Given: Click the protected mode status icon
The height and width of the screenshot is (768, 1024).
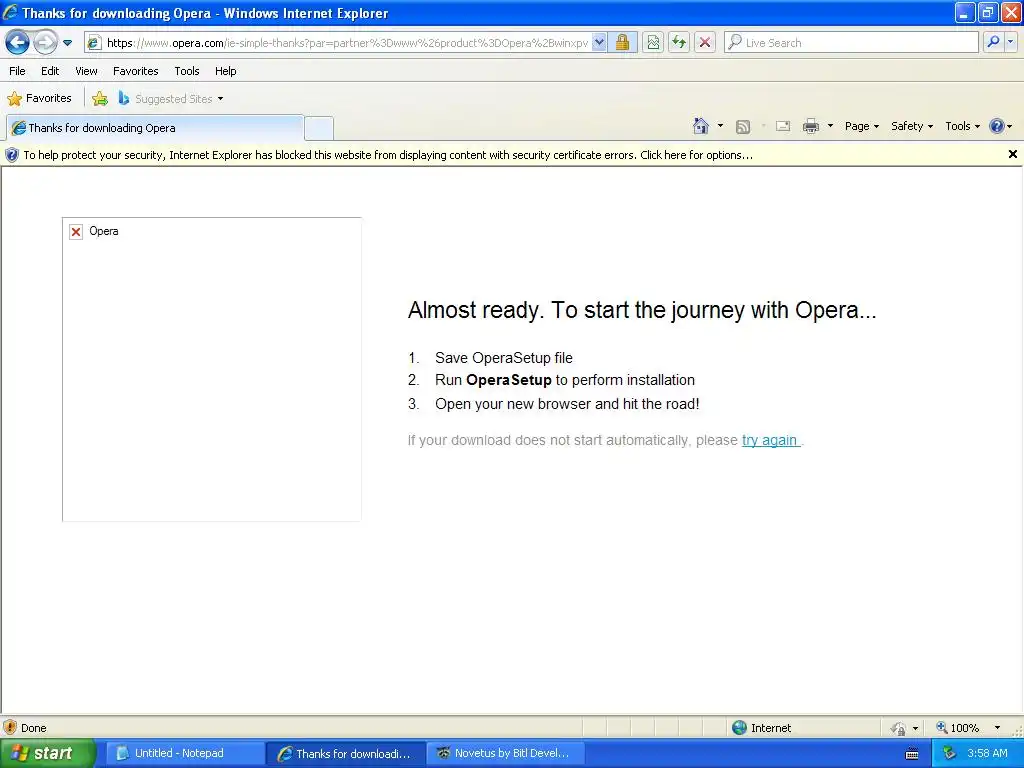Looking at the screenshot, I should pos(899,728).
